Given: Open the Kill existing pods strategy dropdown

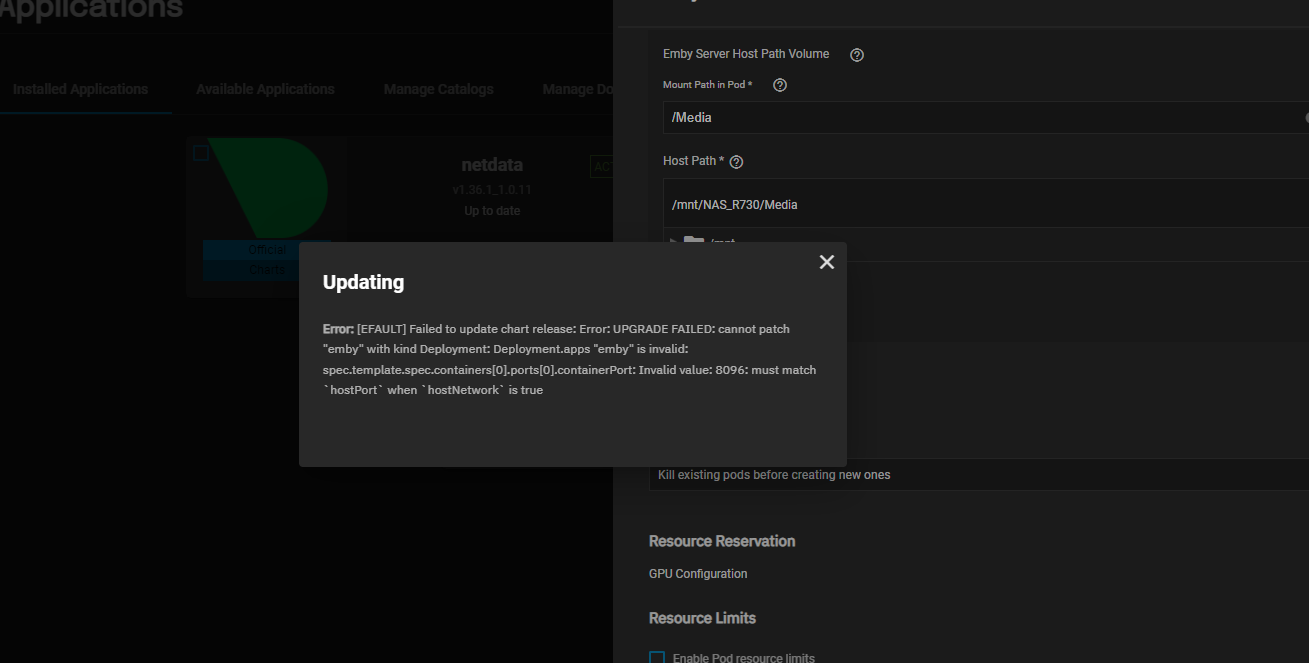Looking at the screenshot, I should point(978,475).
